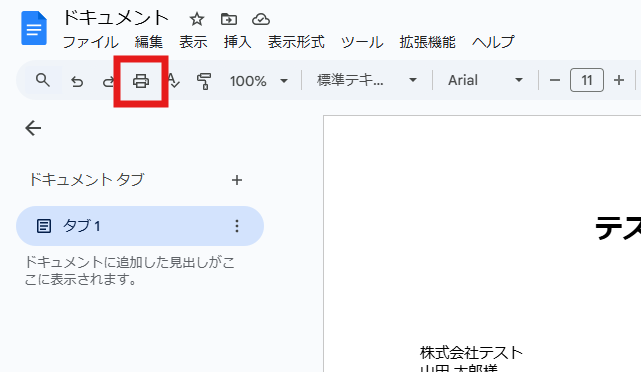This screenshot has height=372, width=641.
Task: Open the 表示形式 menu
Action: click(x=296, y=42)
